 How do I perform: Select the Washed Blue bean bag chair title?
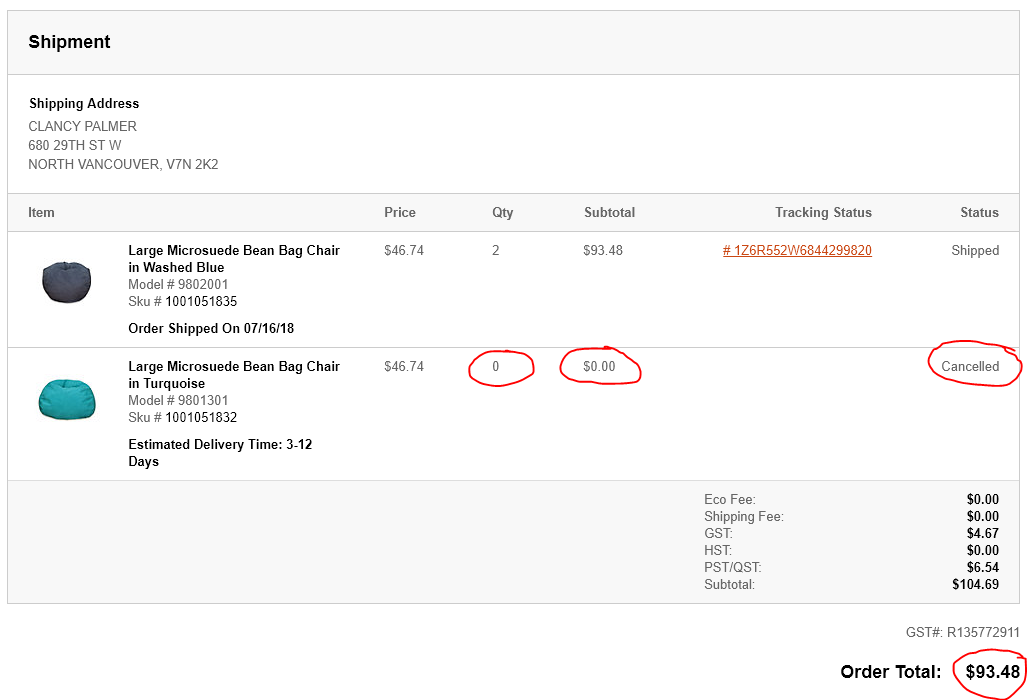click(x=234, y=259)
